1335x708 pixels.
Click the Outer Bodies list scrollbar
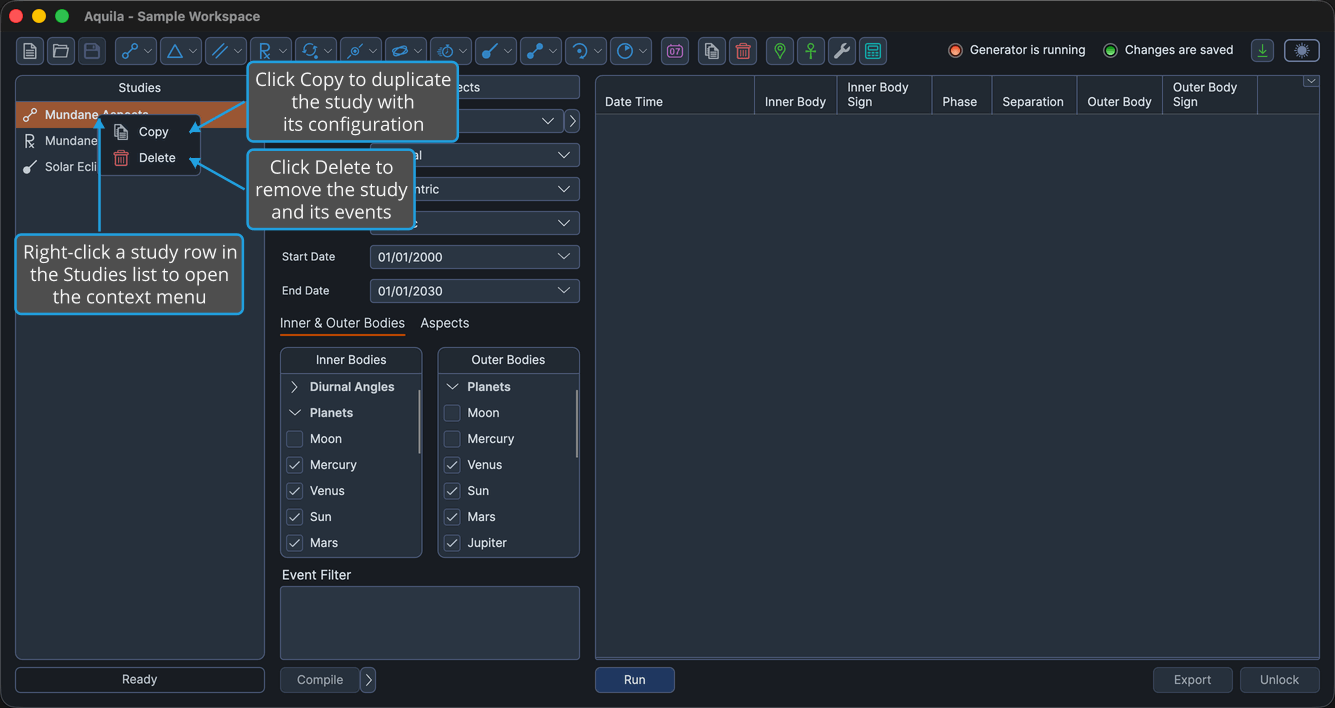click(x=577, y=422)
